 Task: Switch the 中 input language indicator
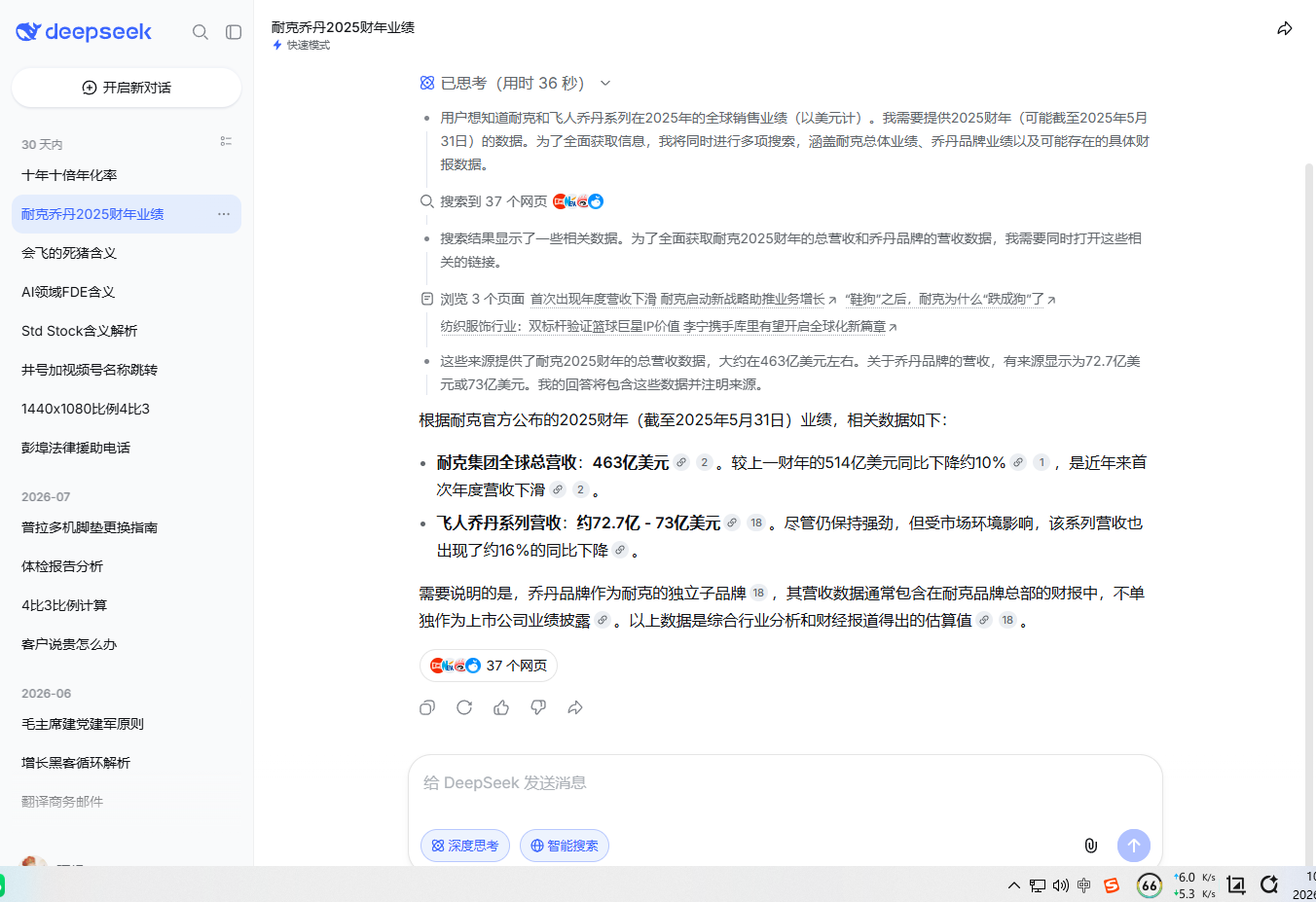tap(1083, 885)
